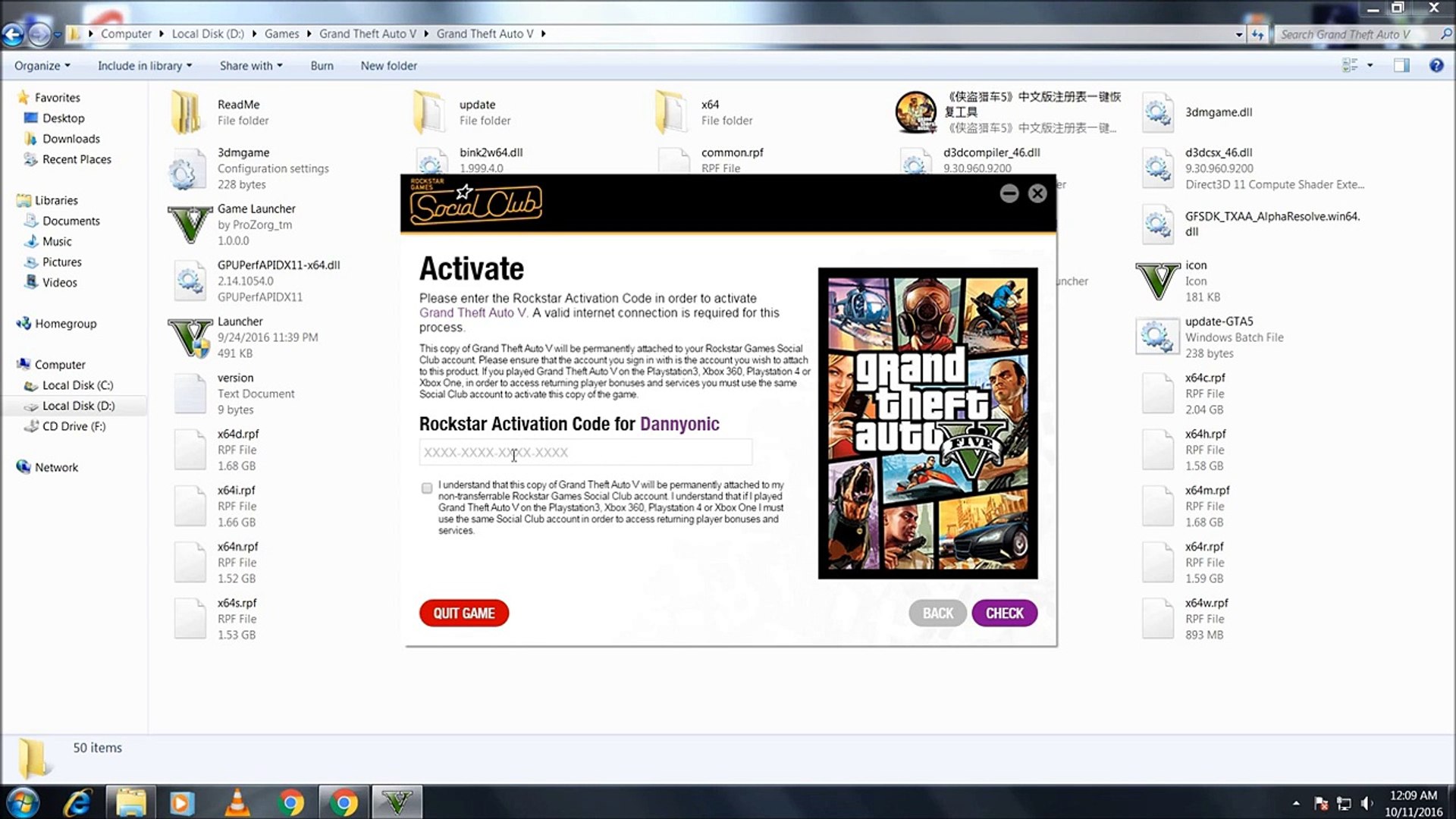Toggle the preview pane icon
This screenshot has width=1456, height=819.
click(1401, 65)
